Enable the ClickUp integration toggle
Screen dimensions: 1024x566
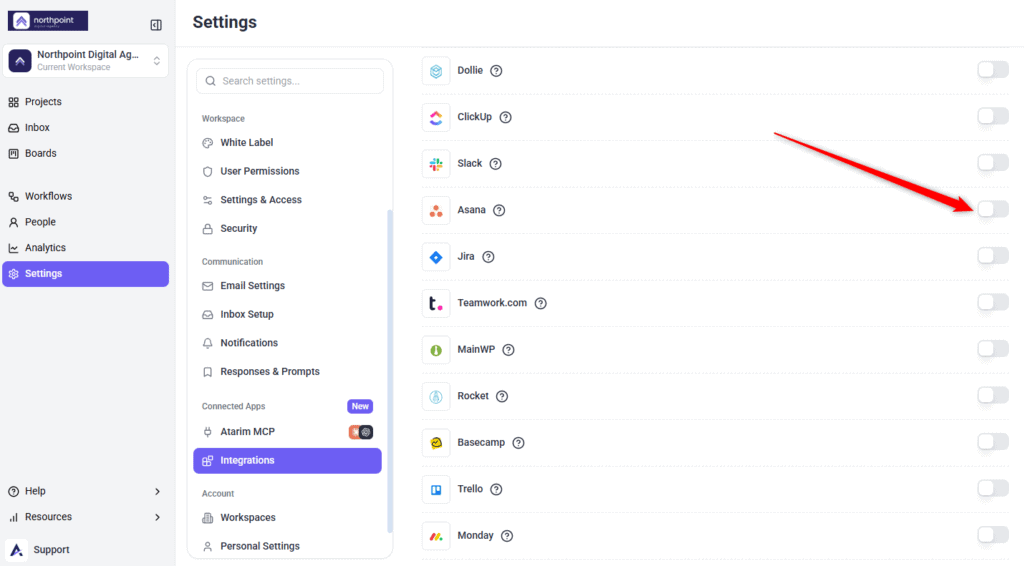coord(993,116)
